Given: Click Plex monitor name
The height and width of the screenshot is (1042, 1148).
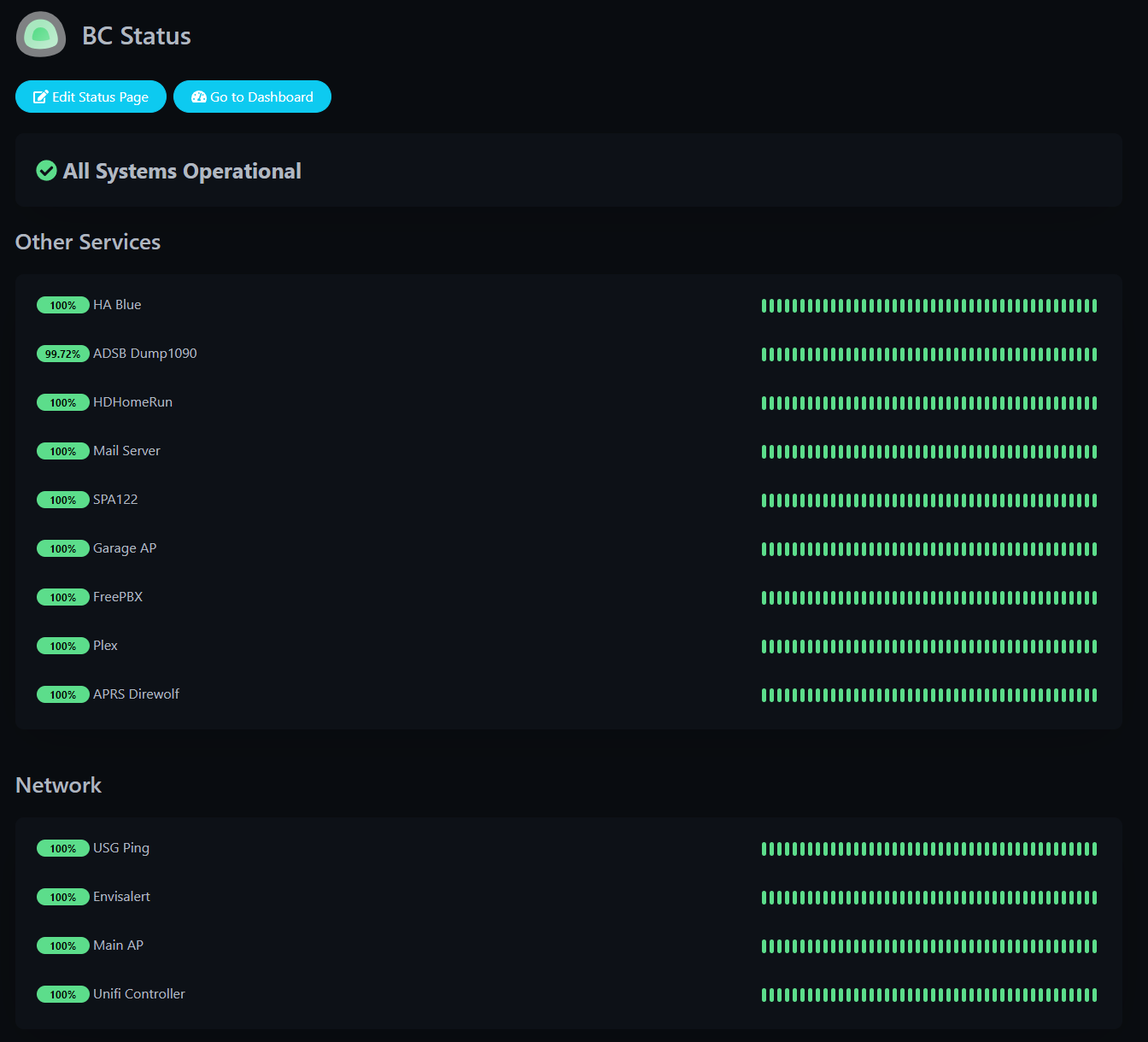Looking at the screenshot, I should click(105, 646).
